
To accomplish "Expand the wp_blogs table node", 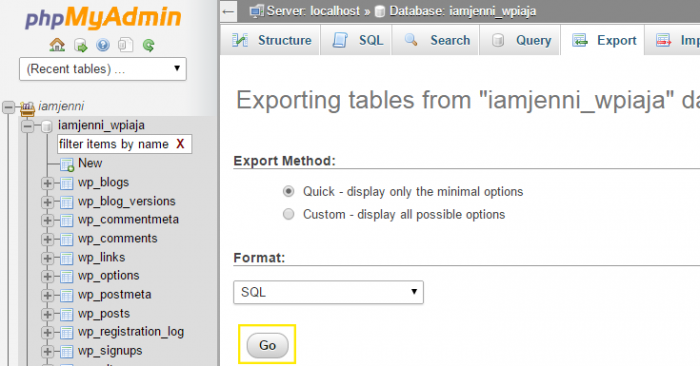I will tap(47, 183).
